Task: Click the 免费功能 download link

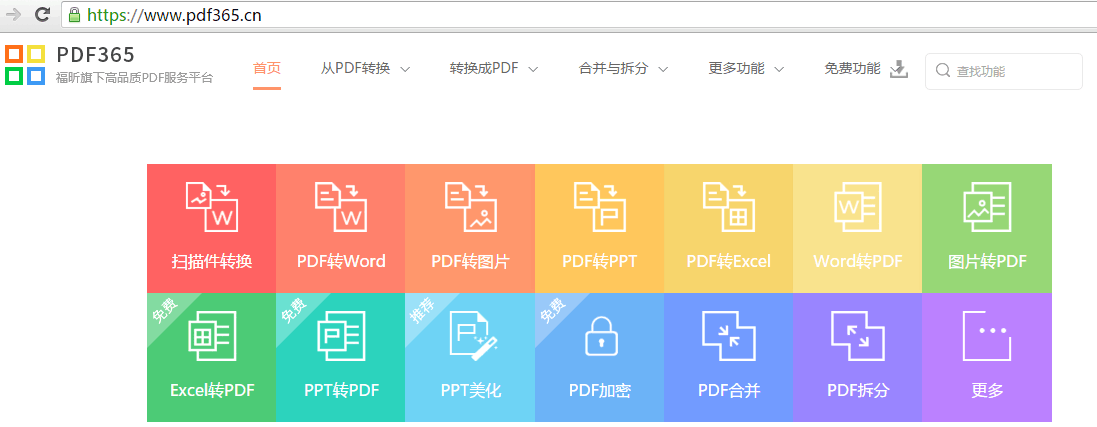Action: point(865,69)
